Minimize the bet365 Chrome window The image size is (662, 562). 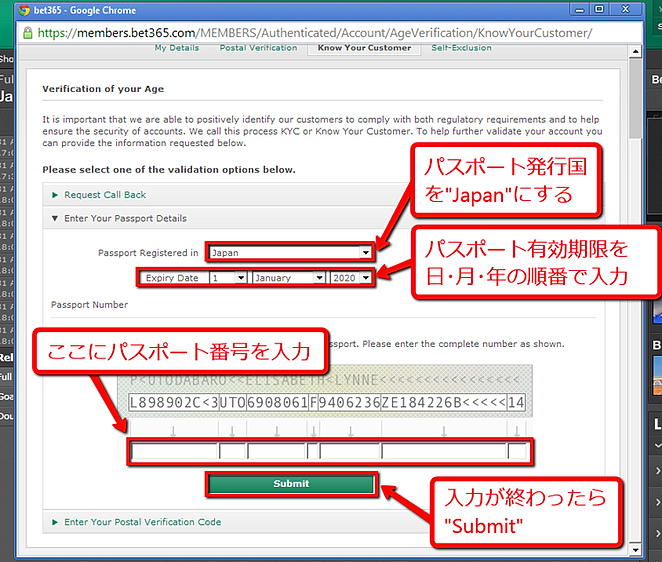tap(580, 9)
